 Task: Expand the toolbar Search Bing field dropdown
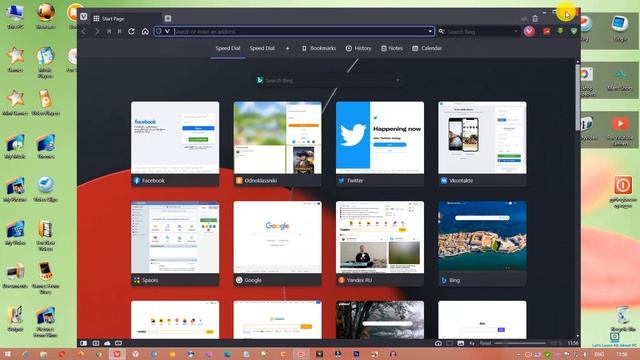click(x=516, y=31)
